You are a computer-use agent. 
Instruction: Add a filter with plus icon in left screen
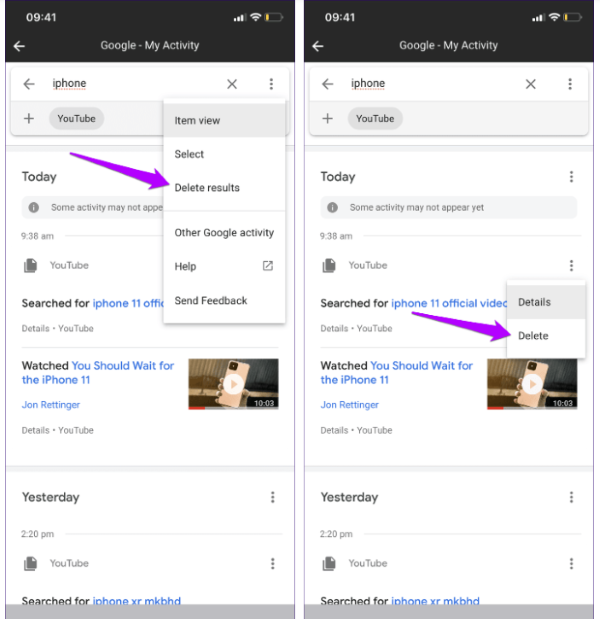[x=29, y=118]
